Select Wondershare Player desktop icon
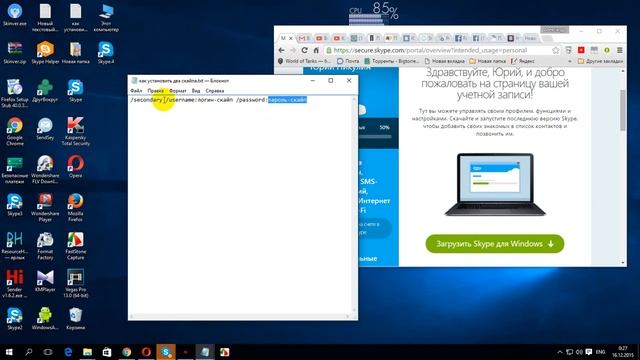The height and width of the screenshot is (360, 640). pos(45,207)
